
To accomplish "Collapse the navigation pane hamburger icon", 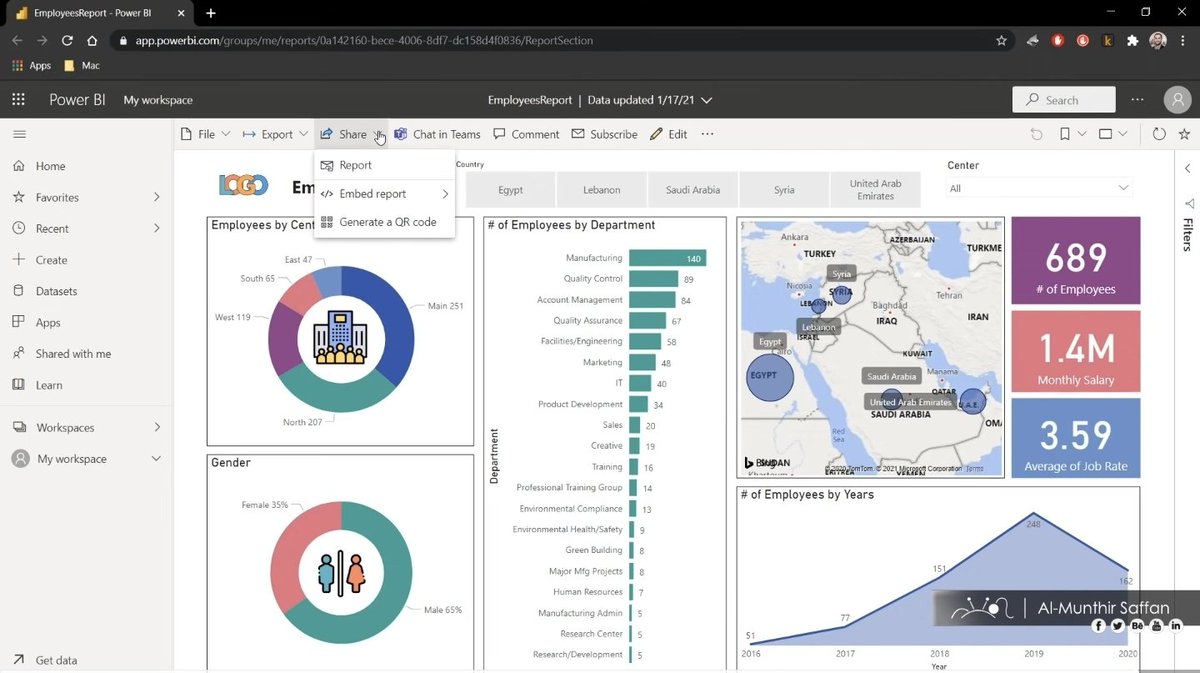I will tap(19, 134).
